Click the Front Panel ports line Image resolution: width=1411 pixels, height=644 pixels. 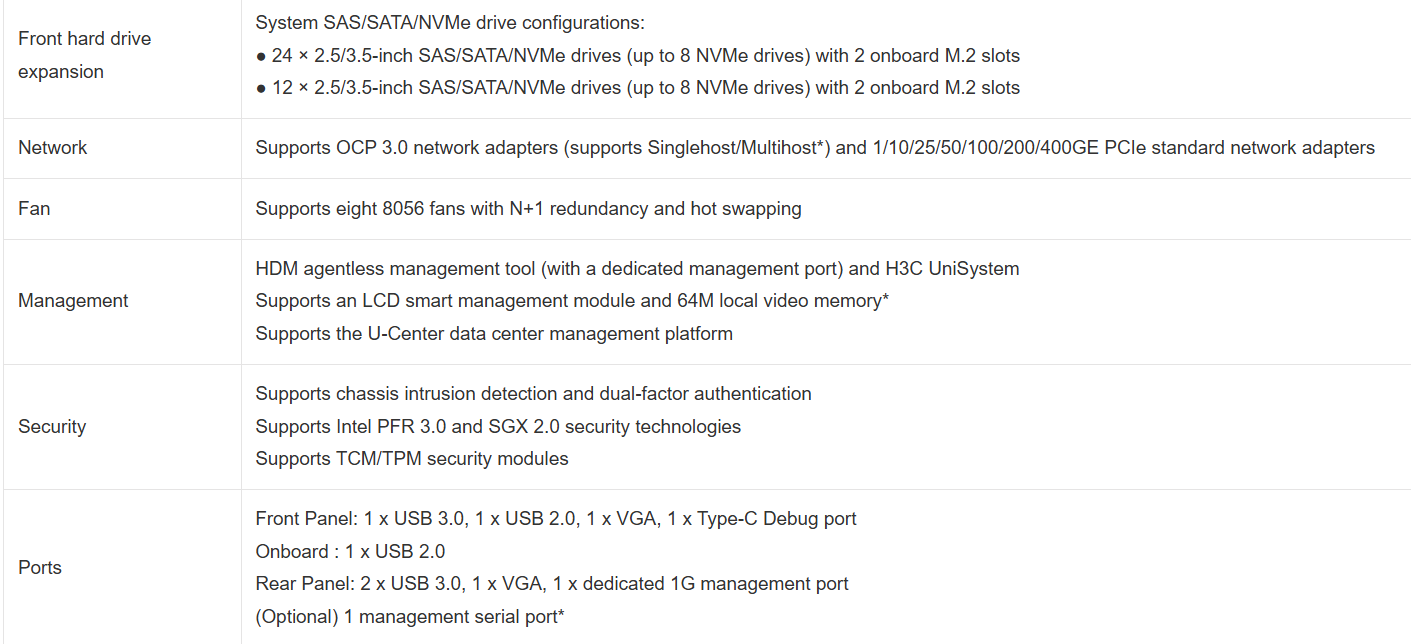pyautogui.click(x=556, y=519)
